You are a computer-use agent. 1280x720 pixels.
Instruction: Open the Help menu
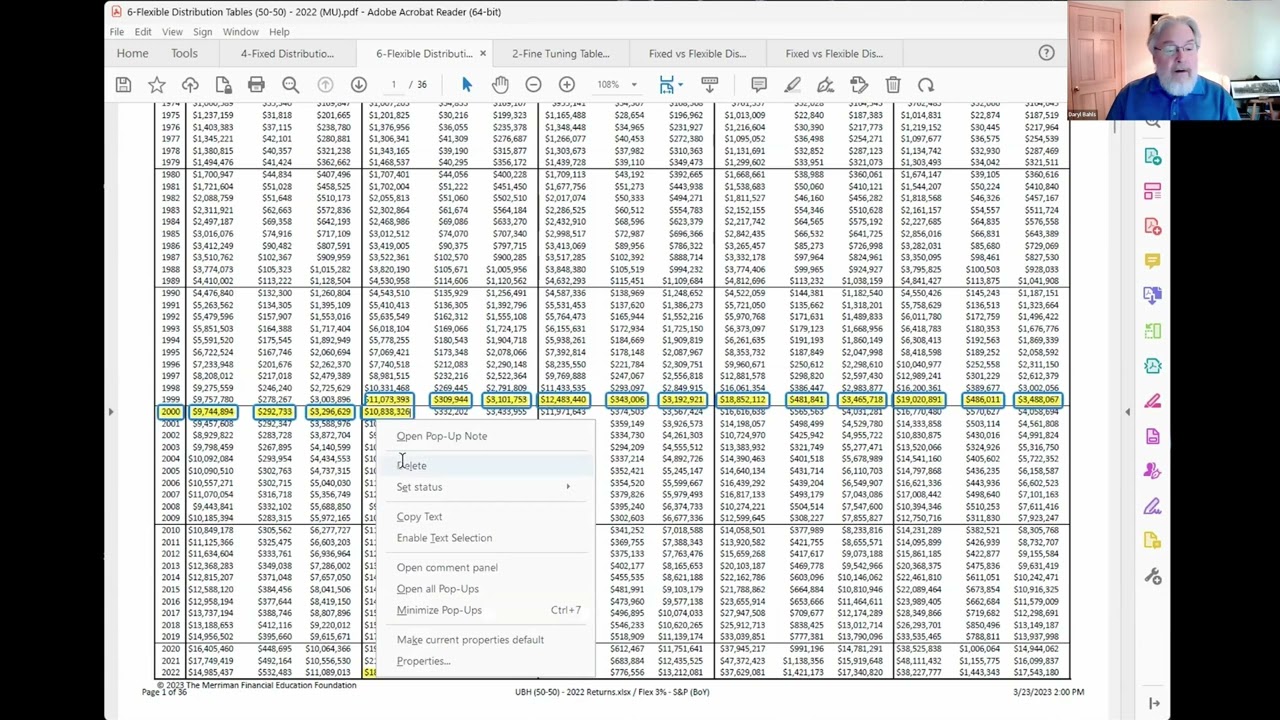tap(279, 32)
